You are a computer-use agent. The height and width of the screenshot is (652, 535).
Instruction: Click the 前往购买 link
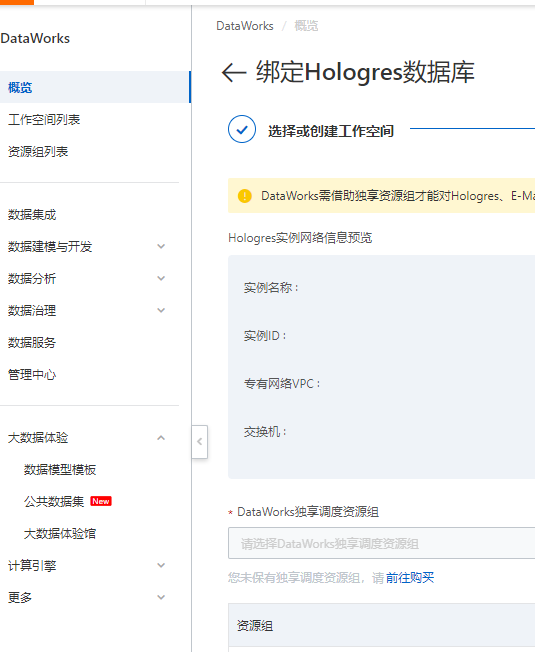410,578
